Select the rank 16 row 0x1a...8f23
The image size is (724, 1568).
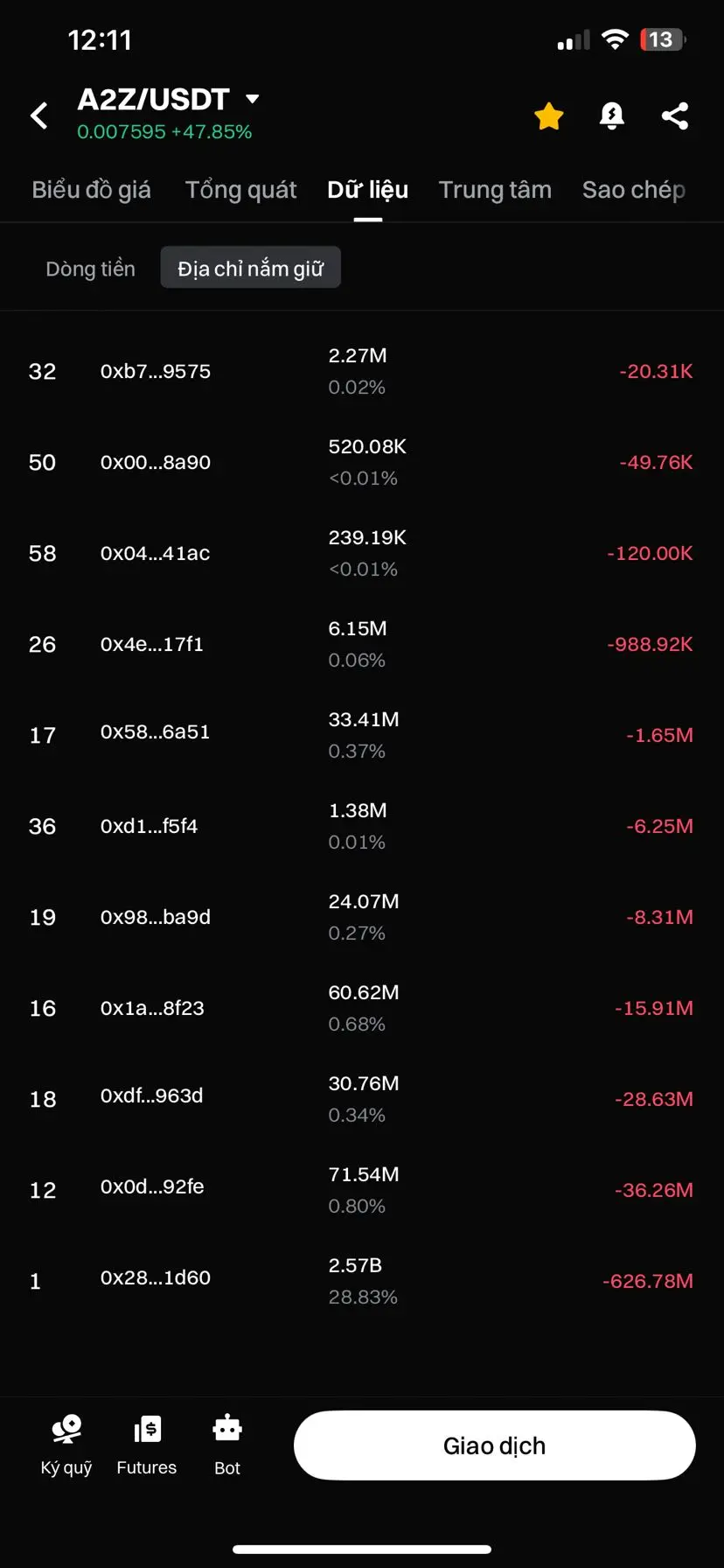pyautogui.click(x=362, y=1008)
